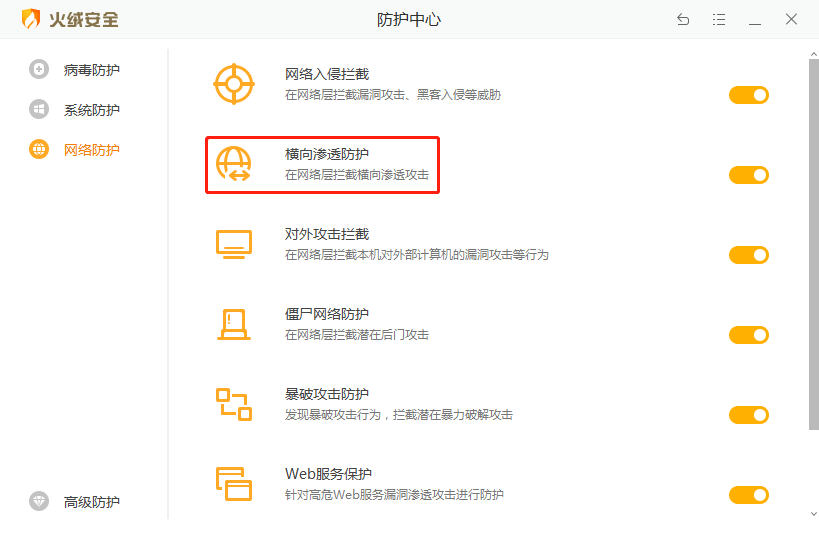The image size is (819, 539).
Task: Click the Web服务保护 windows icon
Action: pyautogui.click(x=234, y=483)
